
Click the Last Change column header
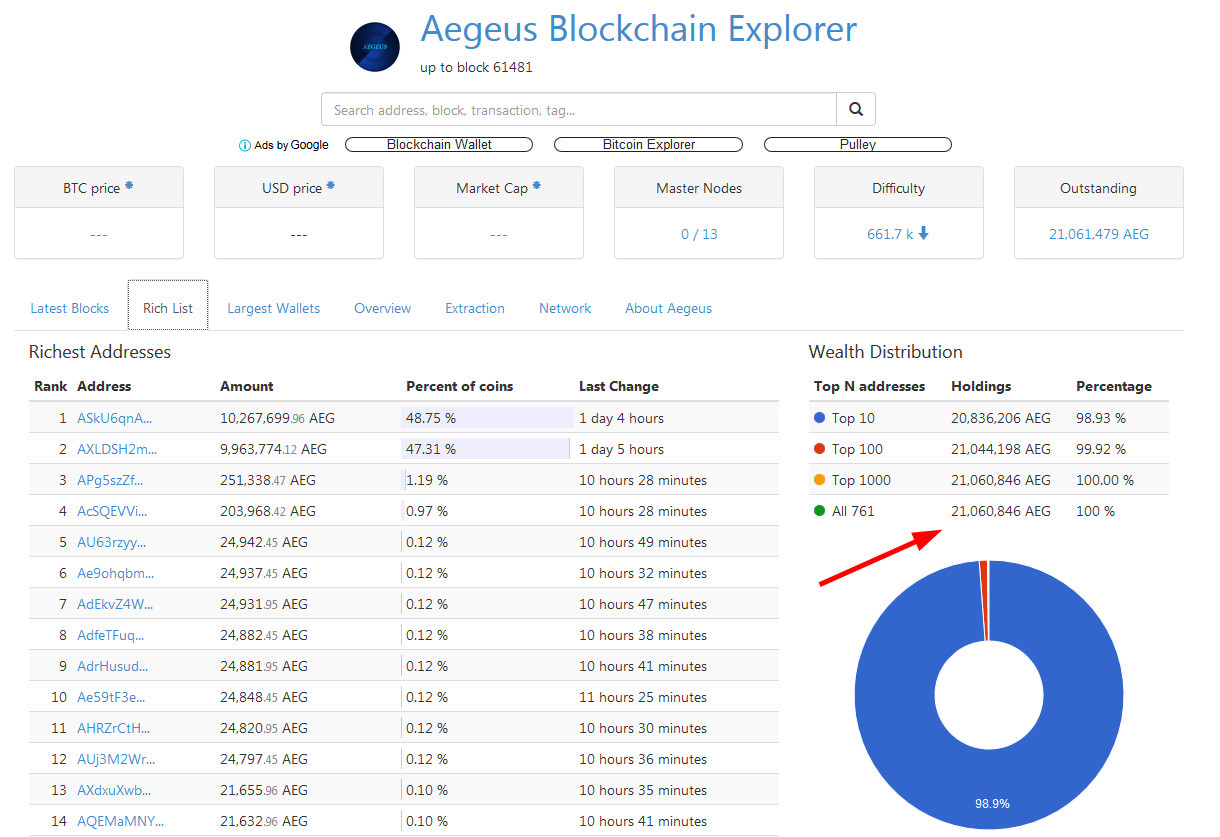pyautogui.click(x=619, y=386)
